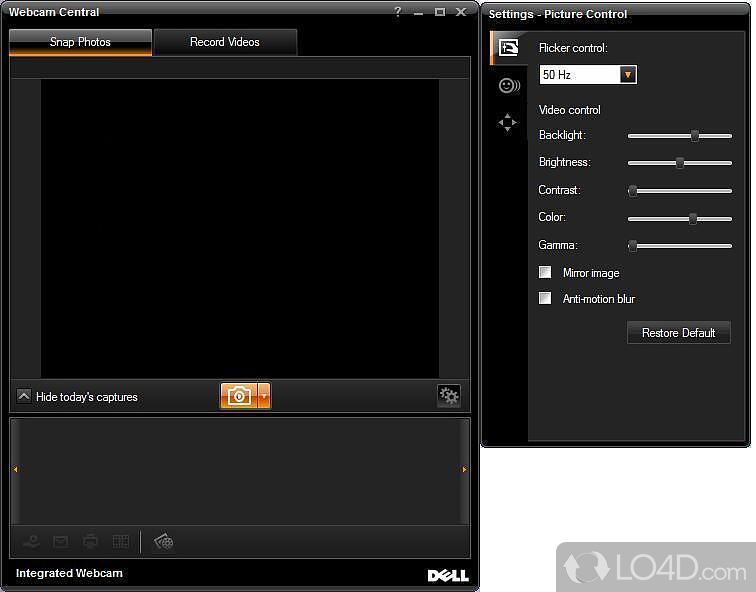Click the Brightness slider handle
756x592 pixels.
(x=680, y=163)
